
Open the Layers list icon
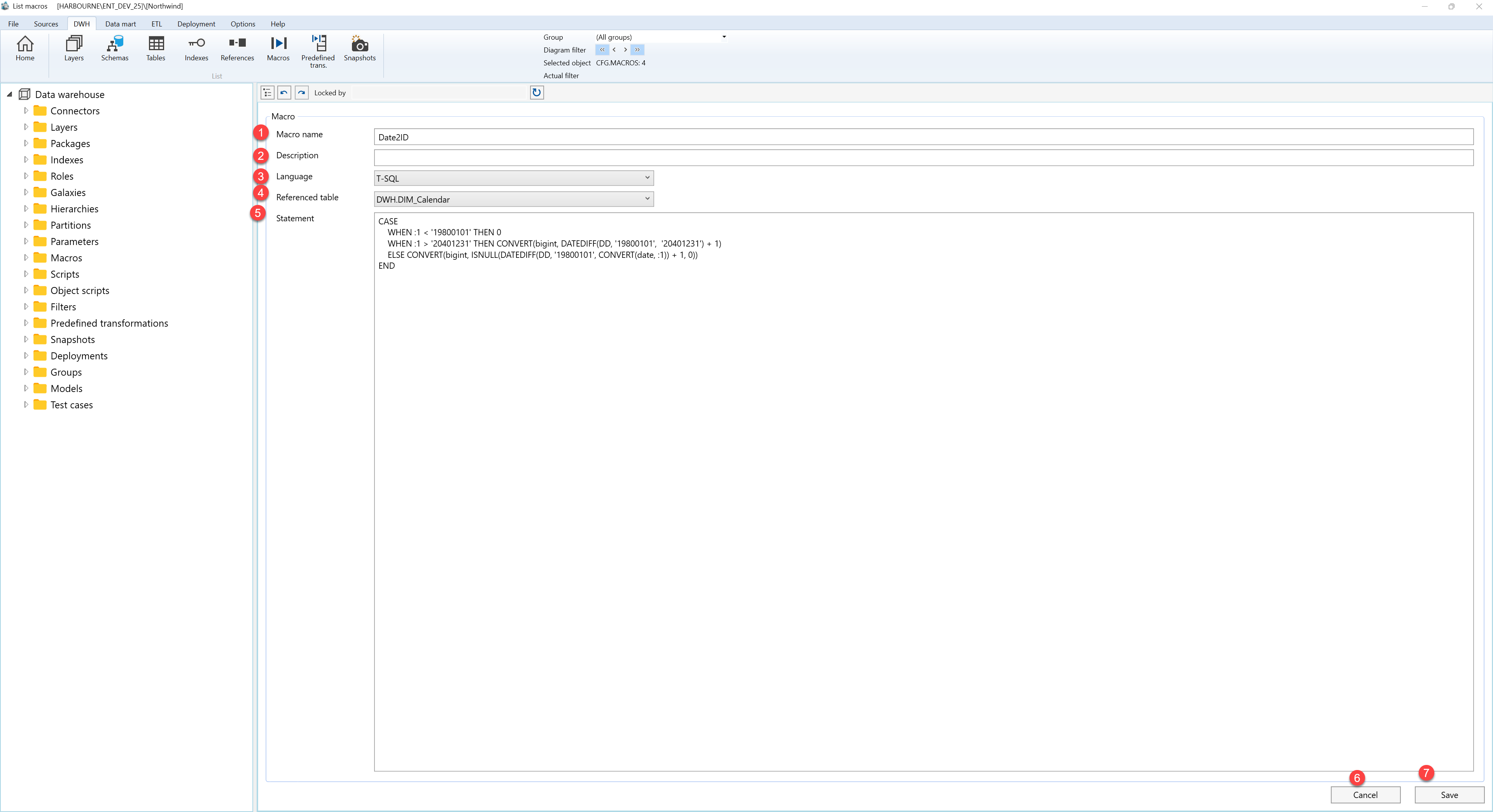[74, 49]
